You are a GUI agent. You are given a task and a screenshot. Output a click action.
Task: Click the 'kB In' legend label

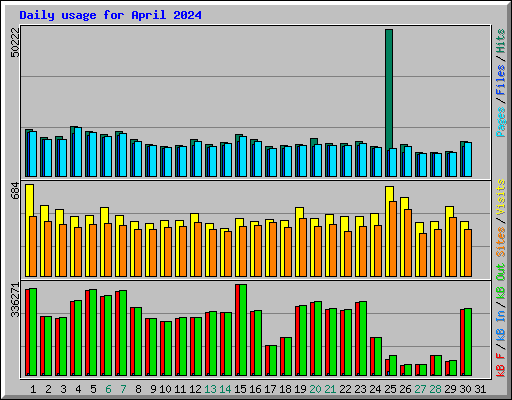(x=501, y=325)
